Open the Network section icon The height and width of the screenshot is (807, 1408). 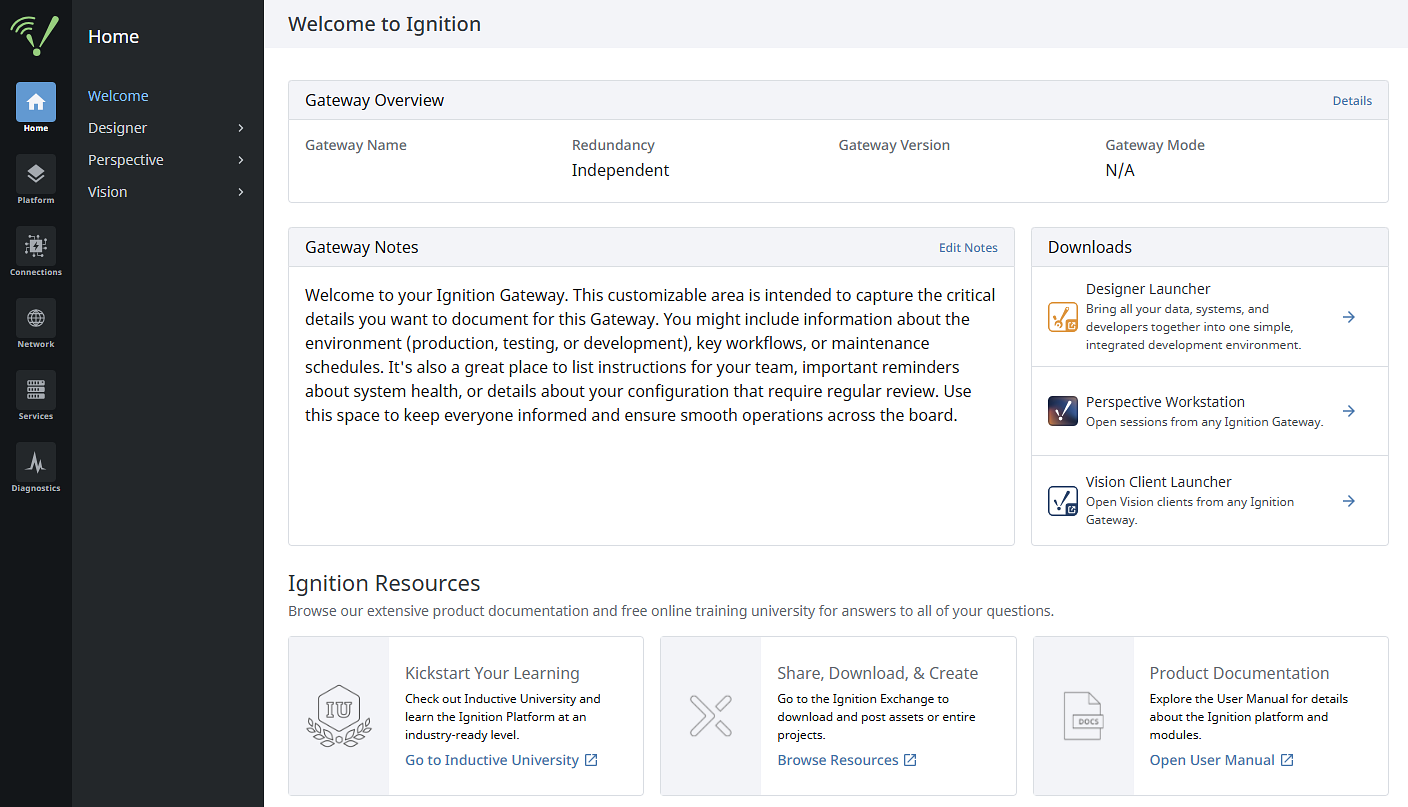tap(36, 318)
